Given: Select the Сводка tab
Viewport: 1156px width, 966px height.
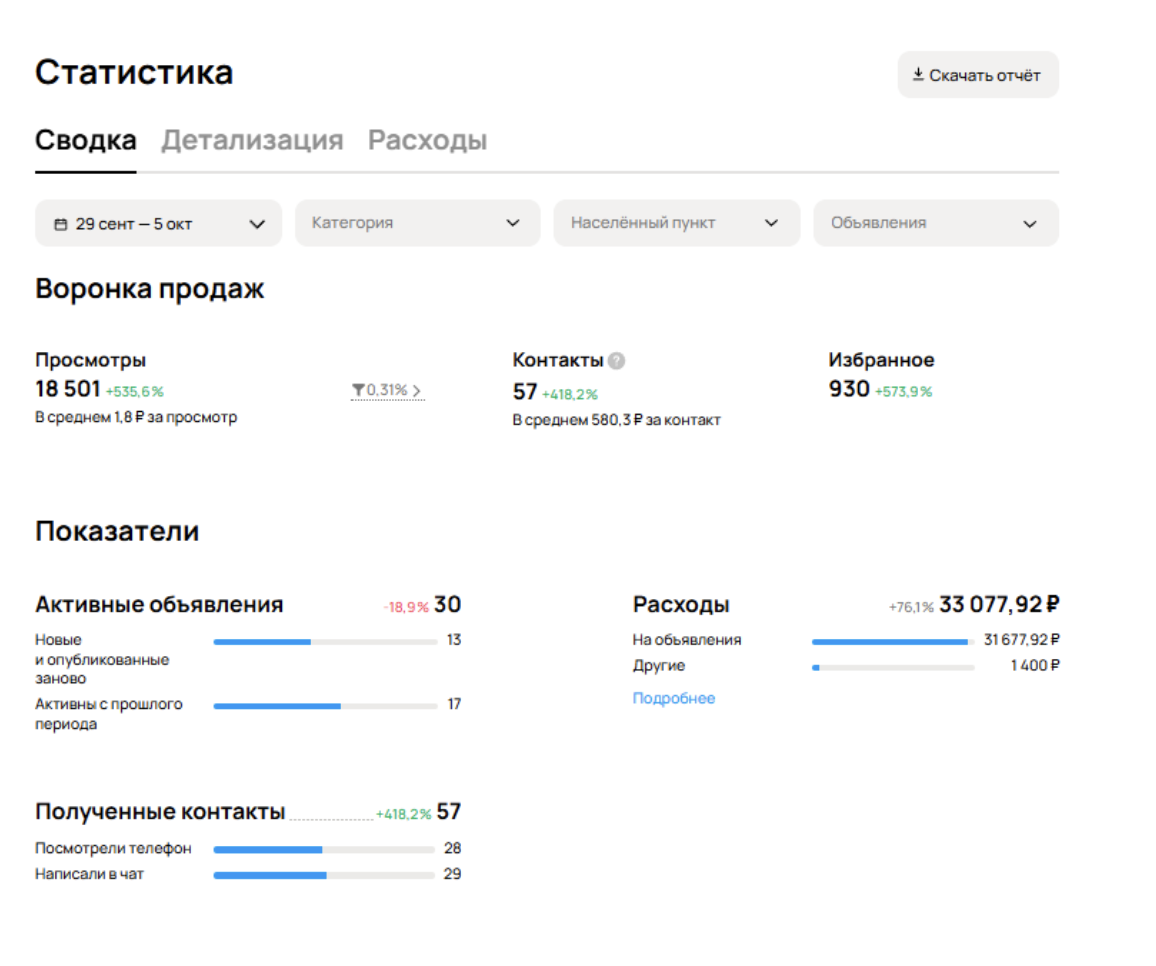Looking at the screenshot, I should click(x=85, y=140).
